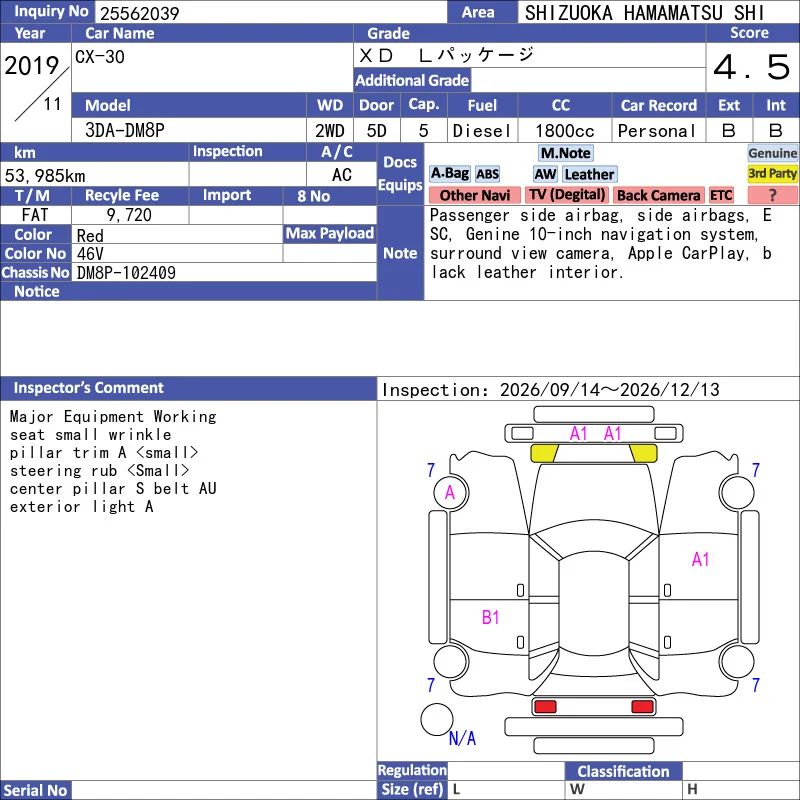Click the 1800cc engine value
This screenshot has width=800, height=800.
[x=564, y=131]
